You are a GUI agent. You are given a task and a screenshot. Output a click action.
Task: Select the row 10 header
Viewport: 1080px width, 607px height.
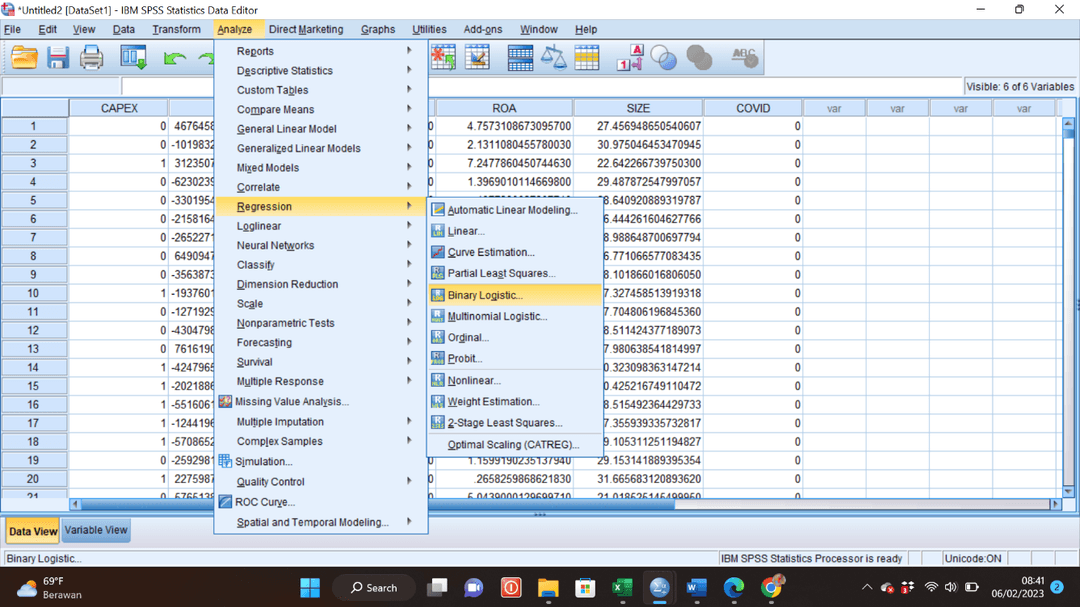33,294
